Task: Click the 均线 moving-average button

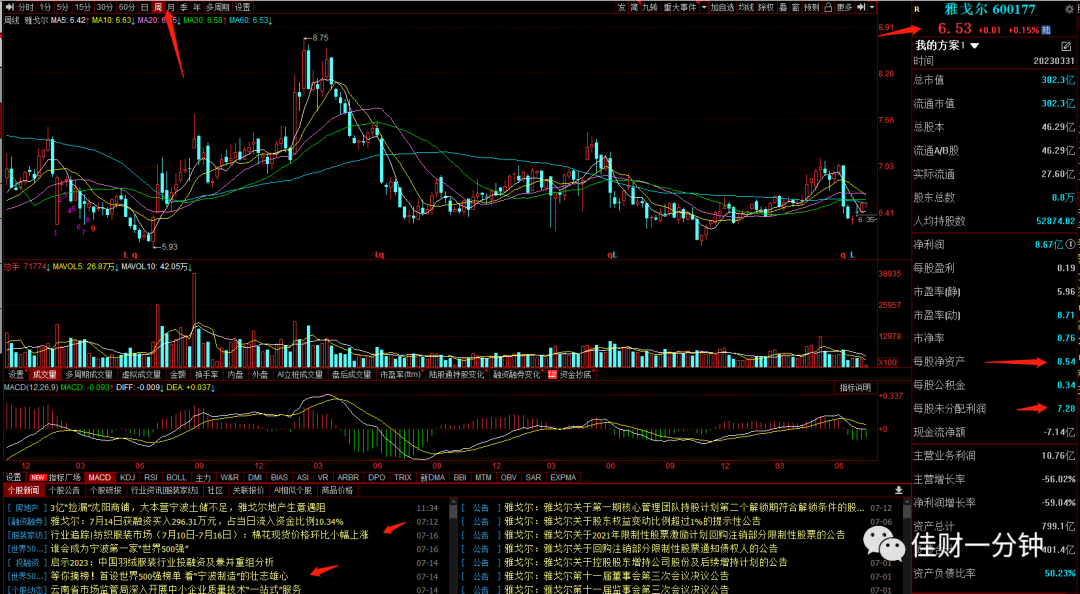Action: [x=746, y=7]
